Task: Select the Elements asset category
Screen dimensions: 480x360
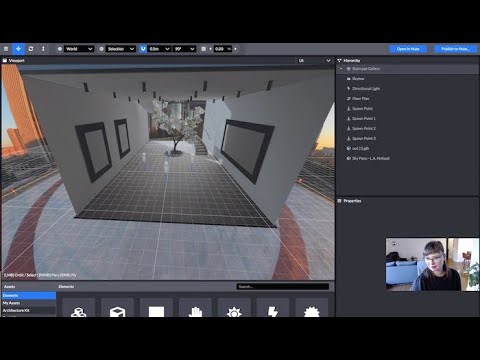Action: (29, 296)
